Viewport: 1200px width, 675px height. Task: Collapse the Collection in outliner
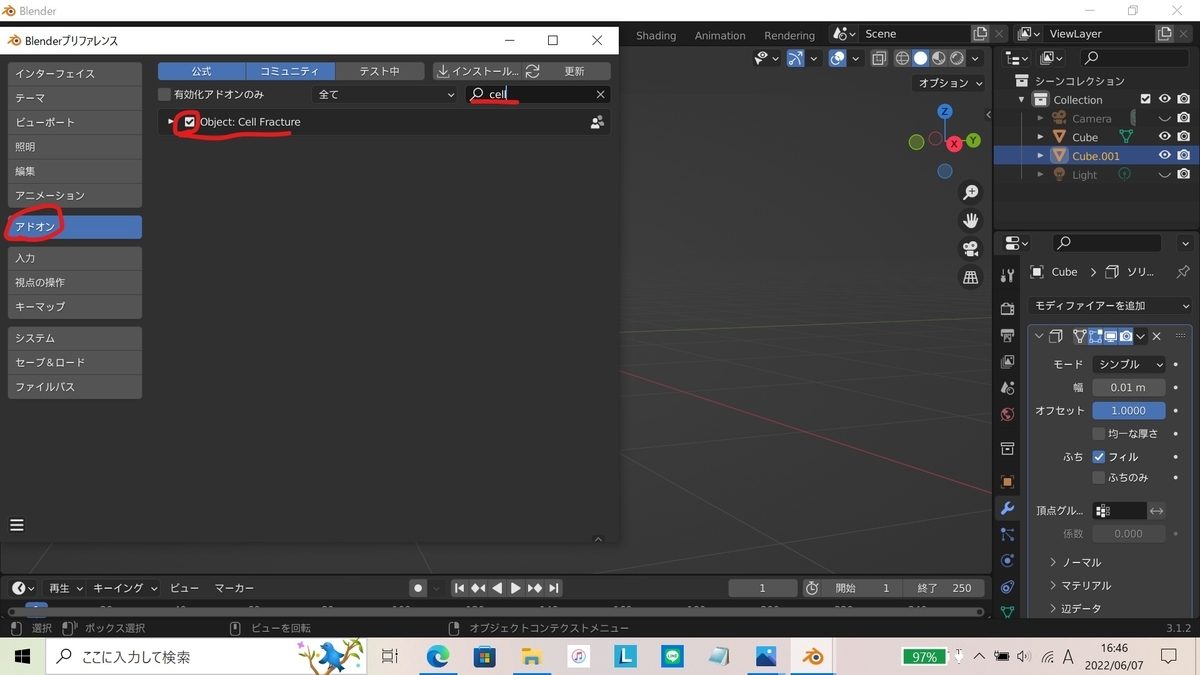[1022, 100]
